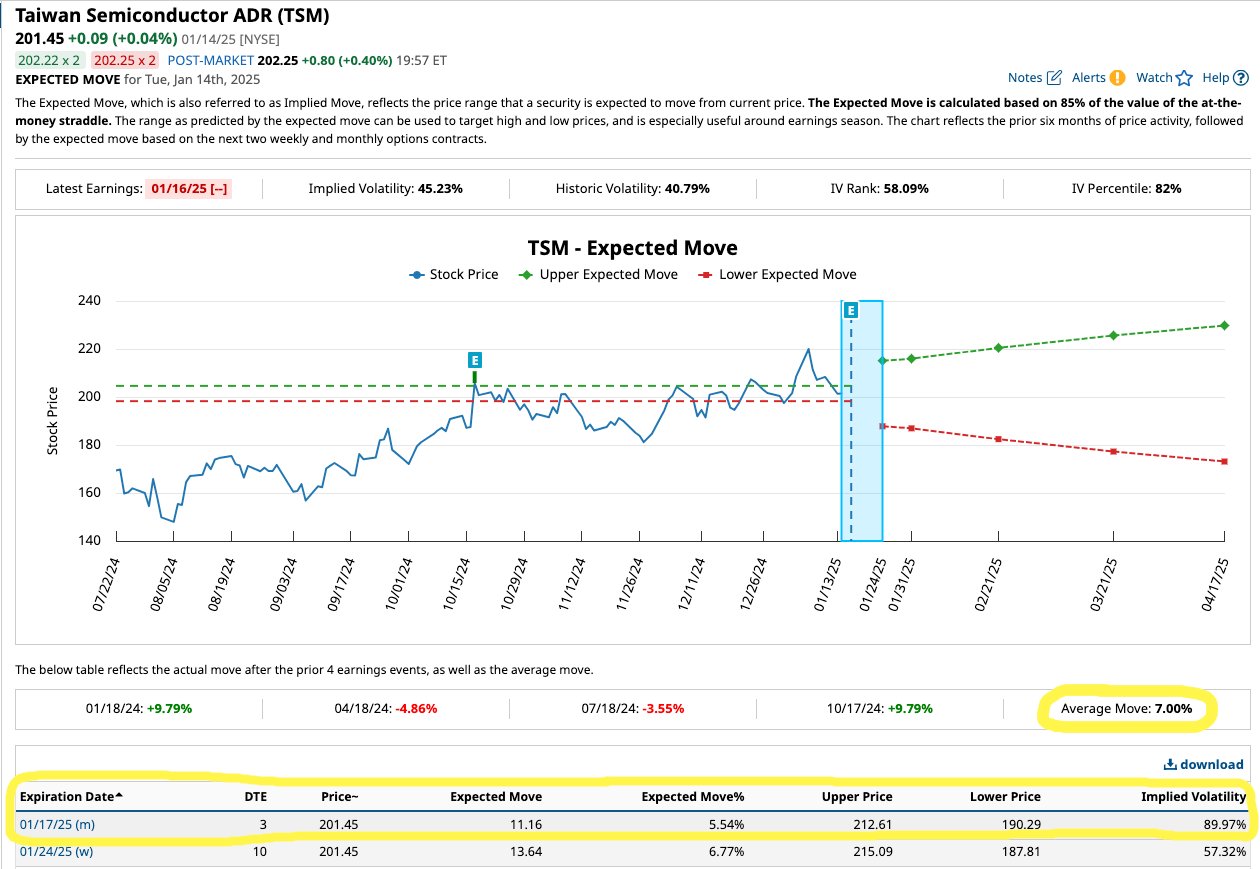Screen dimensions: 1260x869
Task: Click the 10/17/24 earnings move +9.79%
Action: pyautogui.click(x=910, y=708)
